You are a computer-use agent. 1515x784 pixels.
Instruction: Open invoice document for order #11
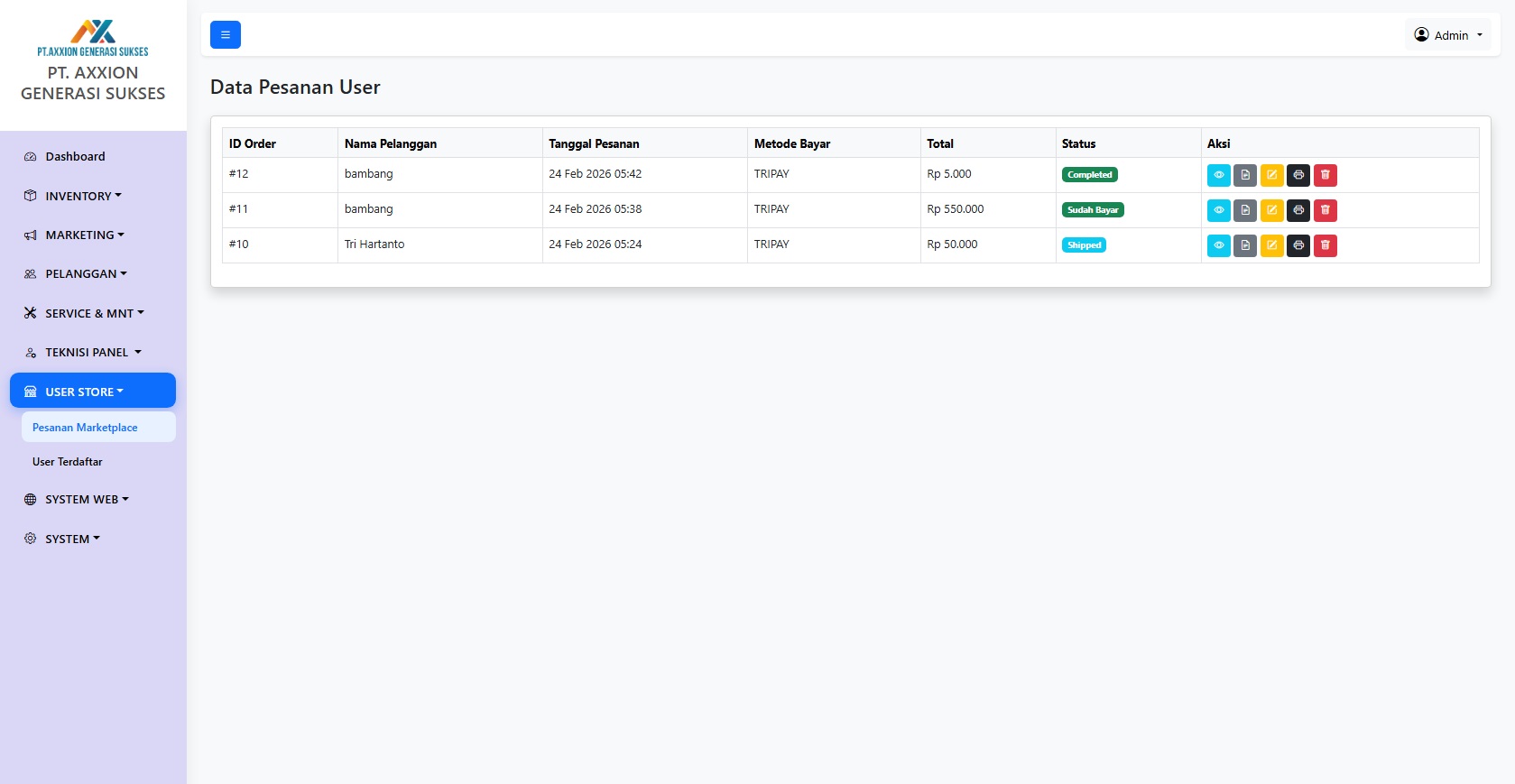(x=1245, y=210)
